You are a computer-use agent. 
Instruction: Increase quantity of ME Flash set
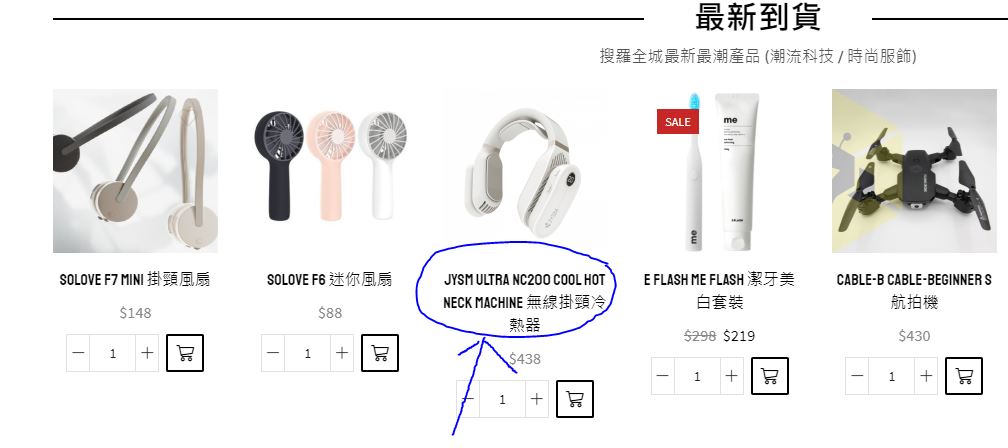tap(732, 376)
